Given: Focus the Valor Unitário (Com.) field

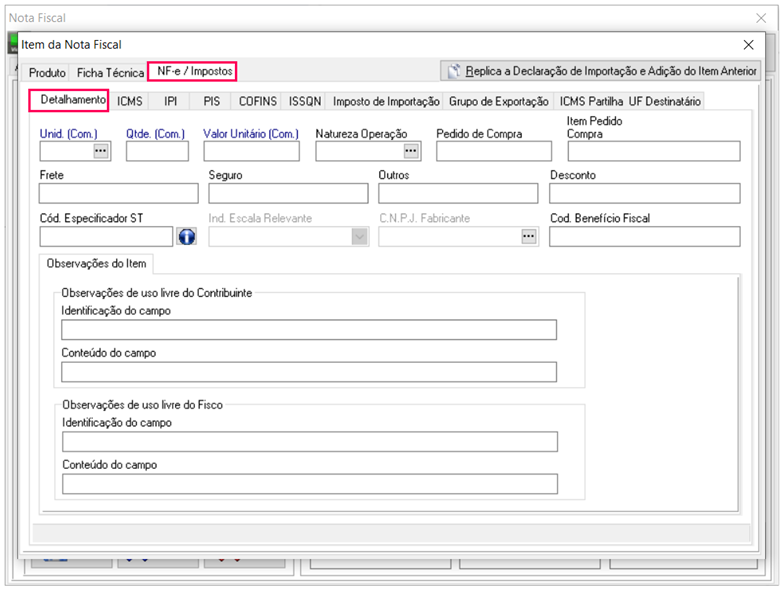Looking at the screenshot, I should 251,152.
